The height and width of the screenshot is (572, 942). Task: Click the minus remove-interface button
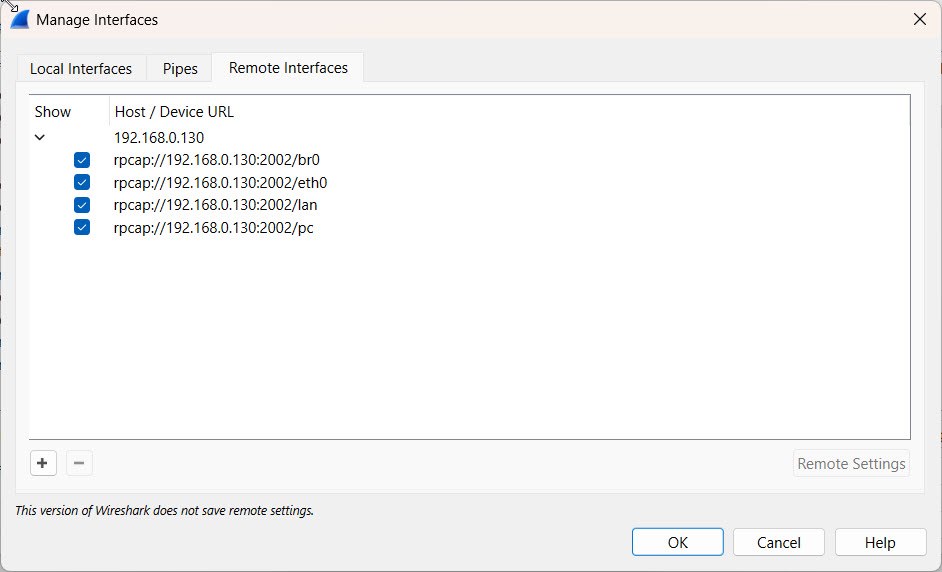click(79, 463)
